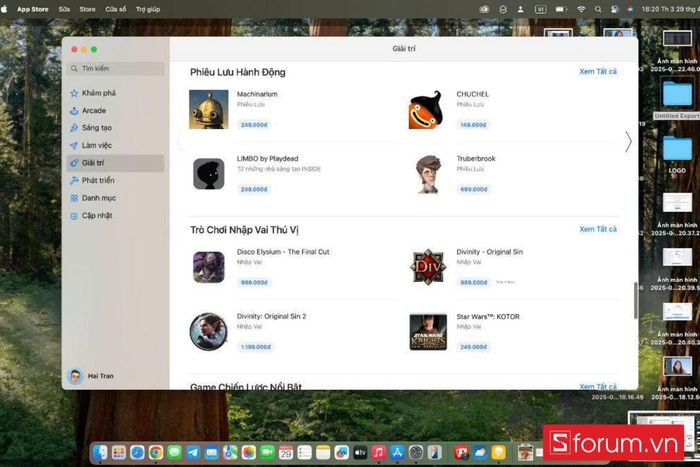The width and height of the screenshot is (700, 467).
Task: Click the Star Wars™: KOTOR title
Action: pyautogui.click(x=488, y=317)
